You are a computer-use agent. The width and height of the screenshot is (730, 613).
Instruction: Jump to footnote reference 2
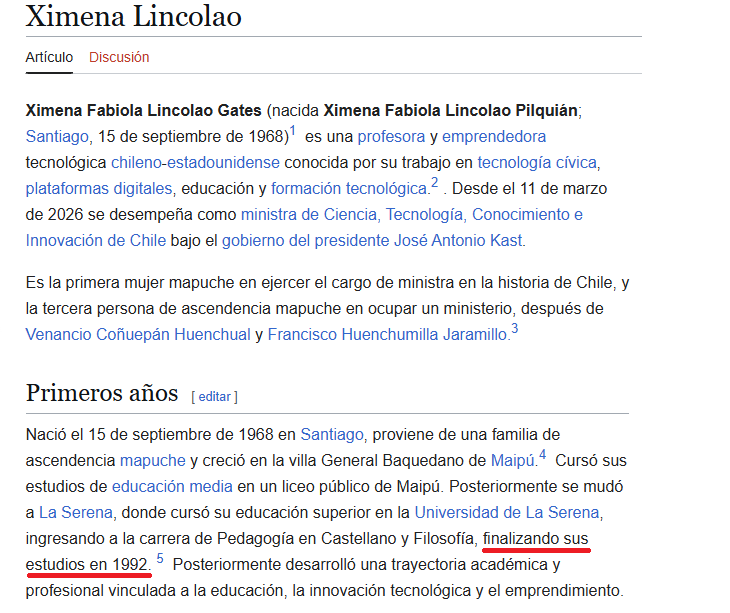434,182
